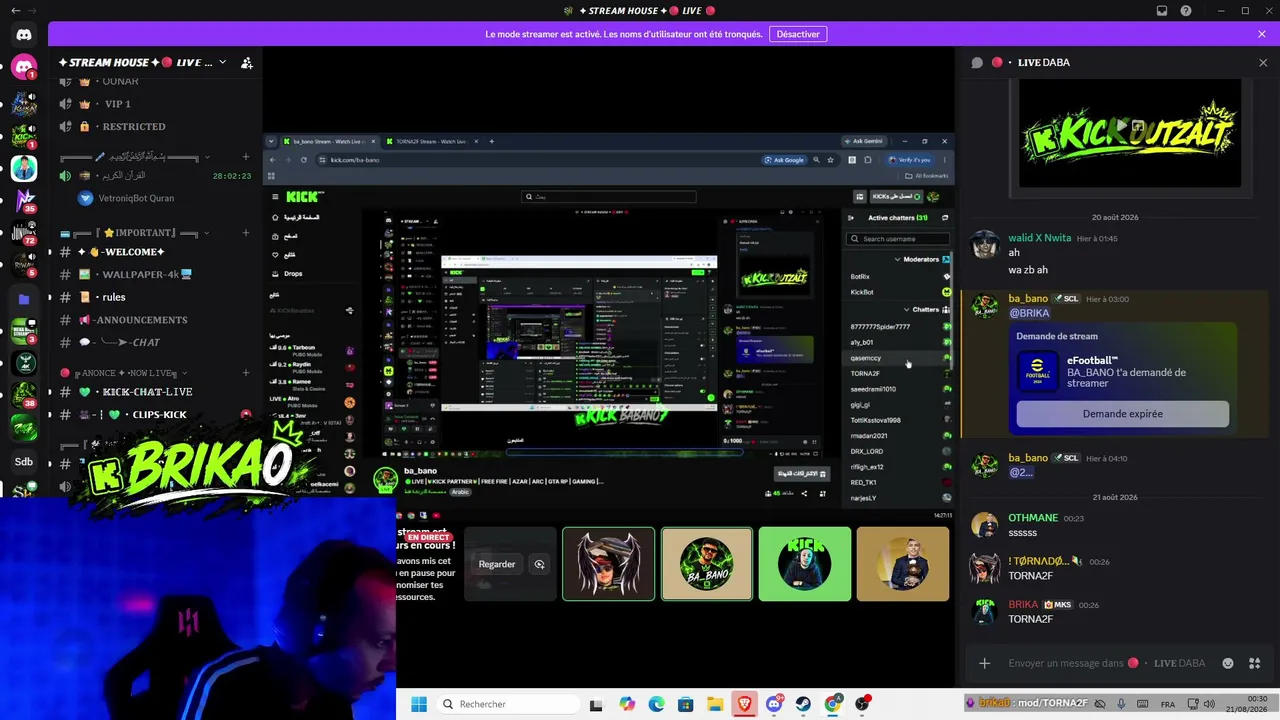
Task: Dismiss the streamer mode banner
Action: pyautogui.click(x=1262, y=34)
